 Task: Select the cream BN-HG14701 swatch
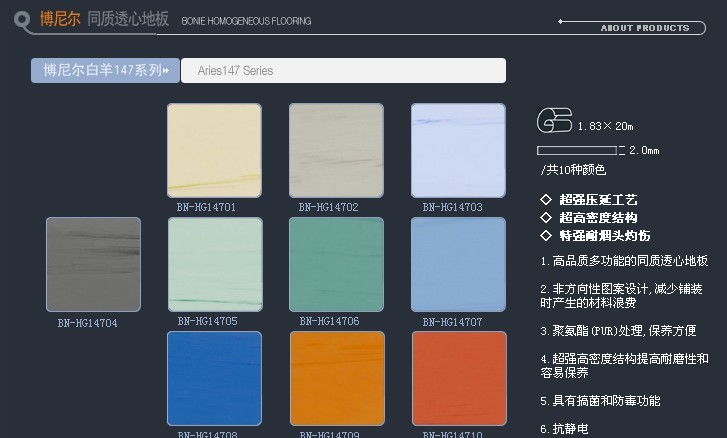214,151
